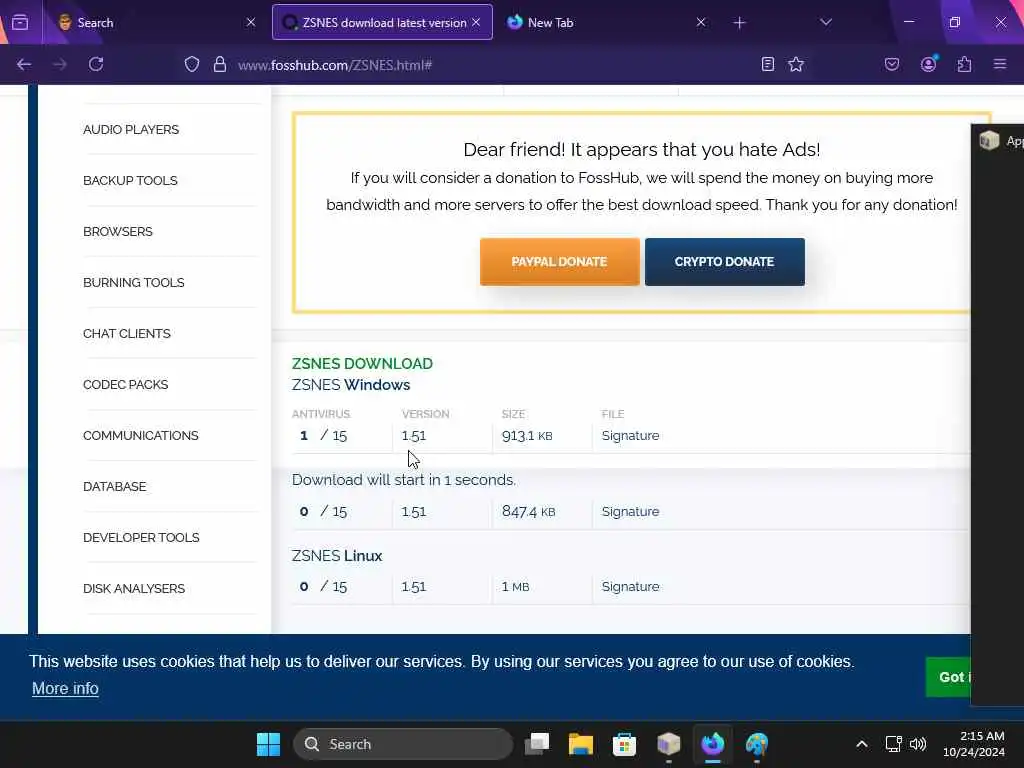This screenshot has height=768, width=1024.
Task: Click the ZSNES Download heading
Action: click(362, 364)
